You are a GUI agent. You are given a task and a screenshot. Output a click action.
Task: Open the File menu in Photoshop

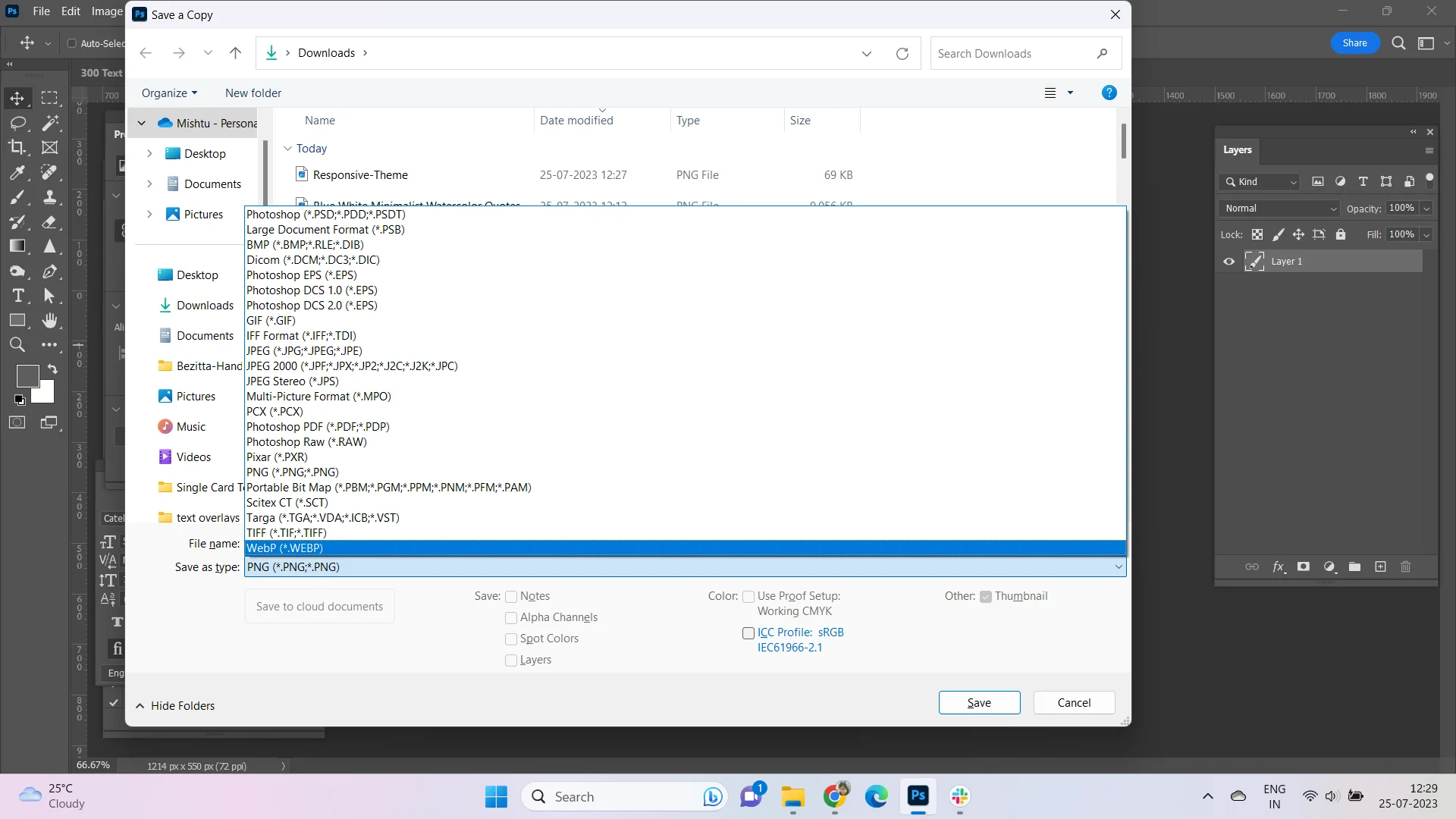(42, 11)
